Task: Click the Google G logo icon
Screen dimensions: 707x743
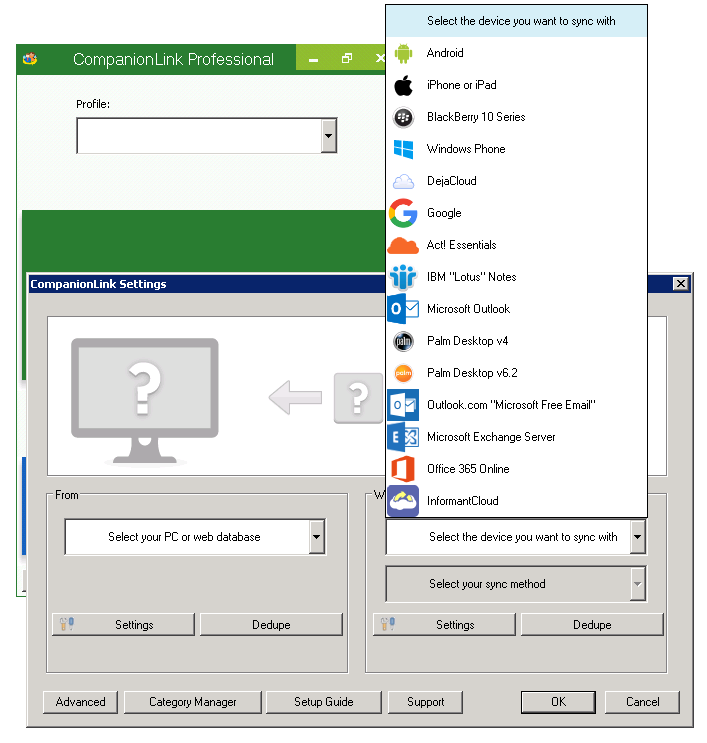Action: click(403, 213)
